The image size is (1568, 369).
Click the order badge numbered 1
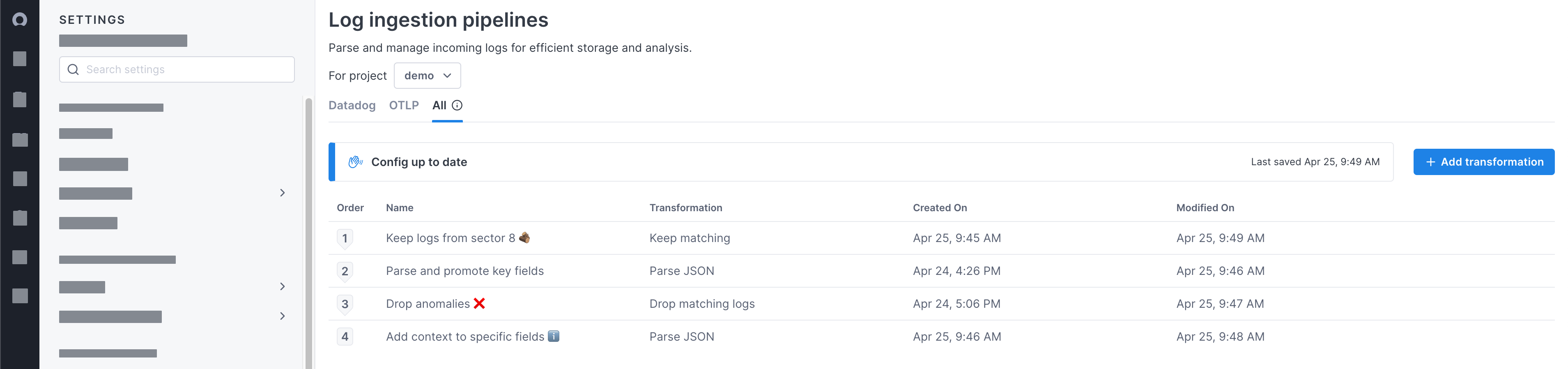(345, 238)
